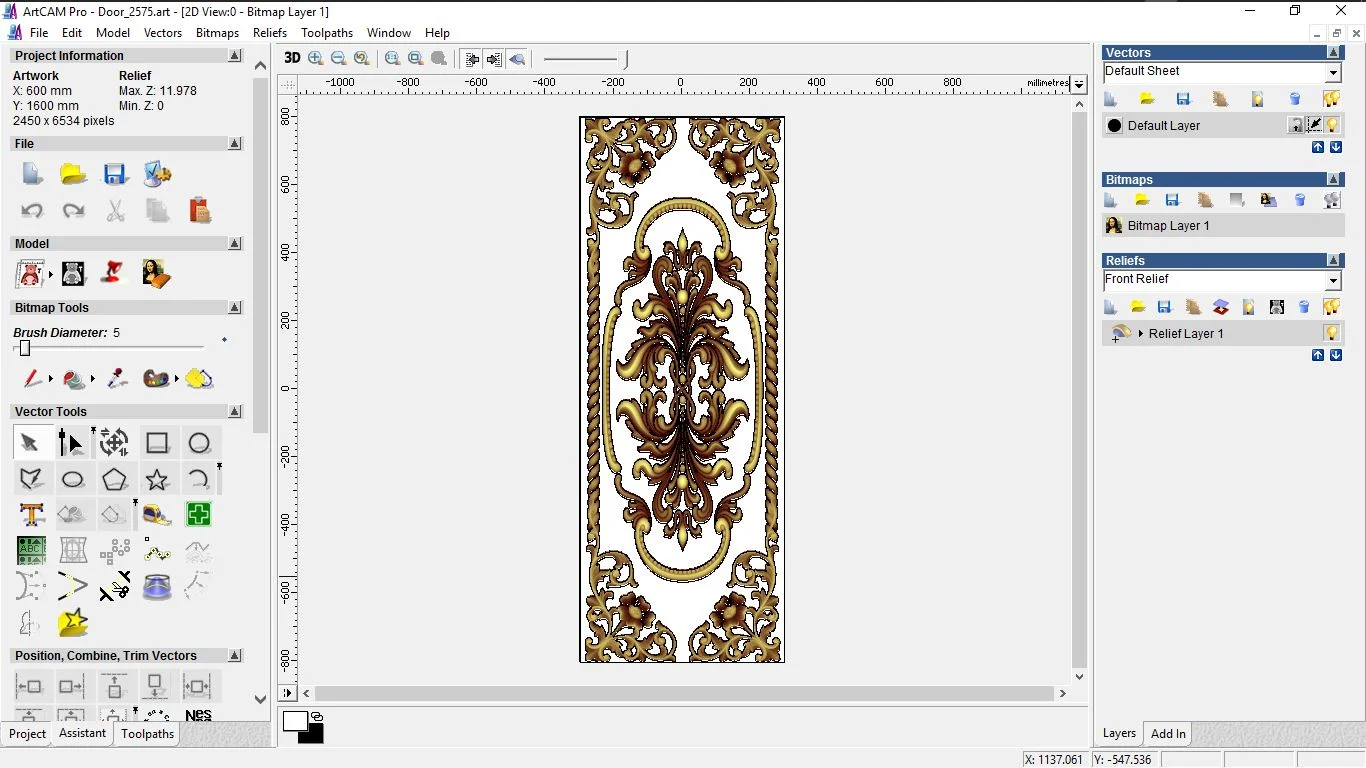1366x768 pixels.
Task: Activate the Node Editing tool
Action: pos(71,443)
